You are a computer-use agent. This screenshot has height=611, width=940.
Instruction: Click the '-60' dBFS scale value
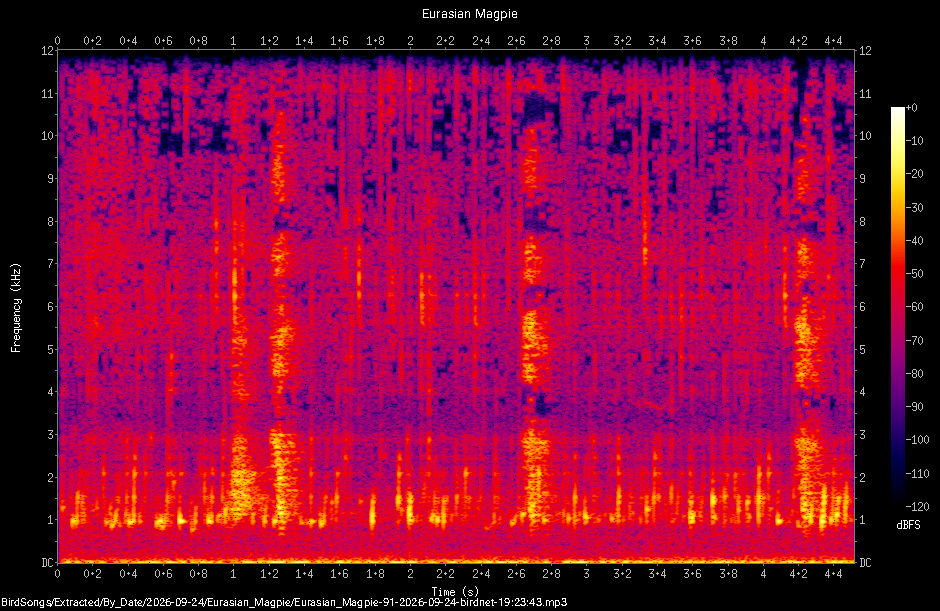914,307
